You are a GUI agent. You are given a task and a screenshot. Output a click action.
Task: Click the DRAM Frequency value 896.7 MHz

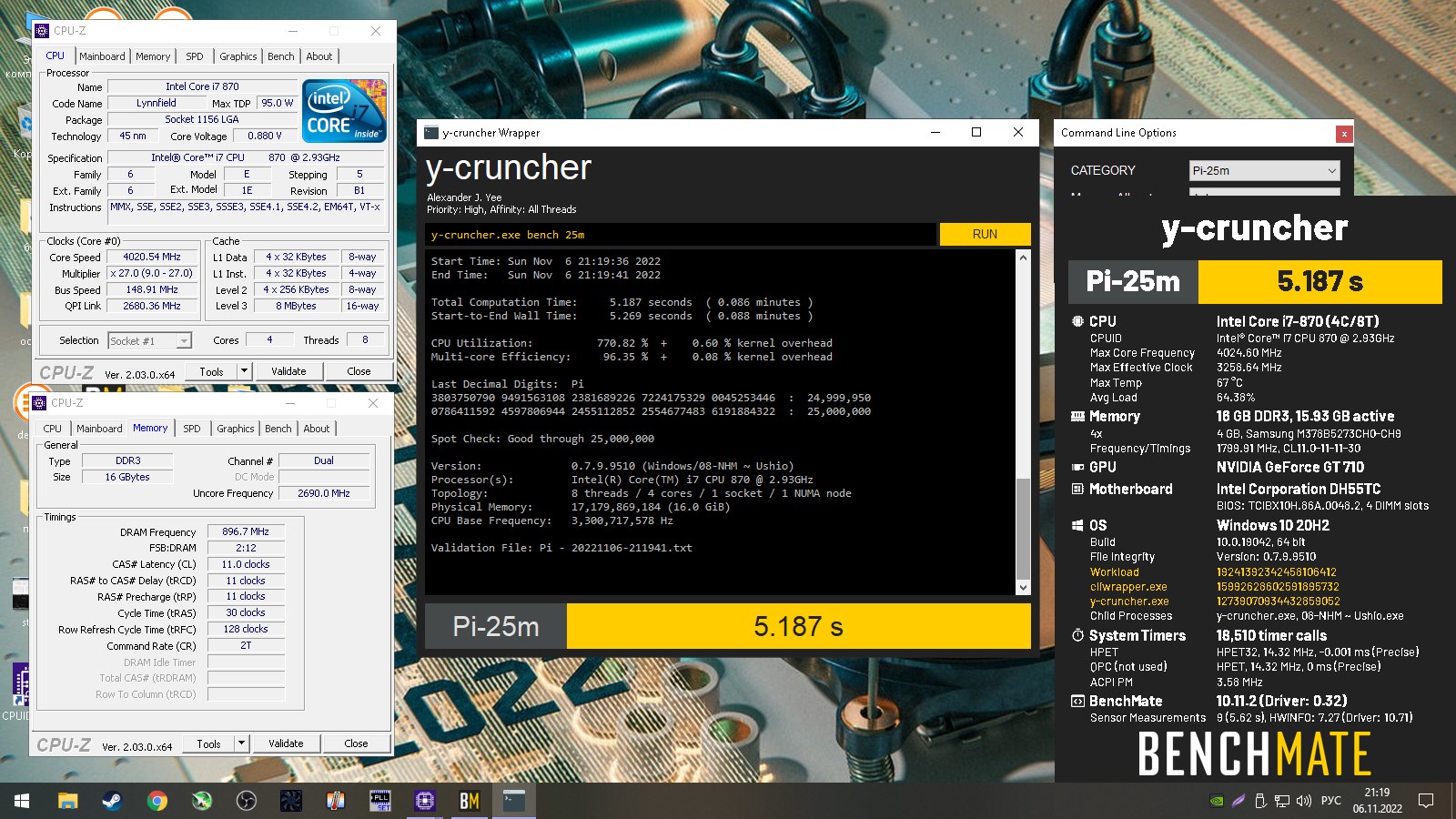246,531
